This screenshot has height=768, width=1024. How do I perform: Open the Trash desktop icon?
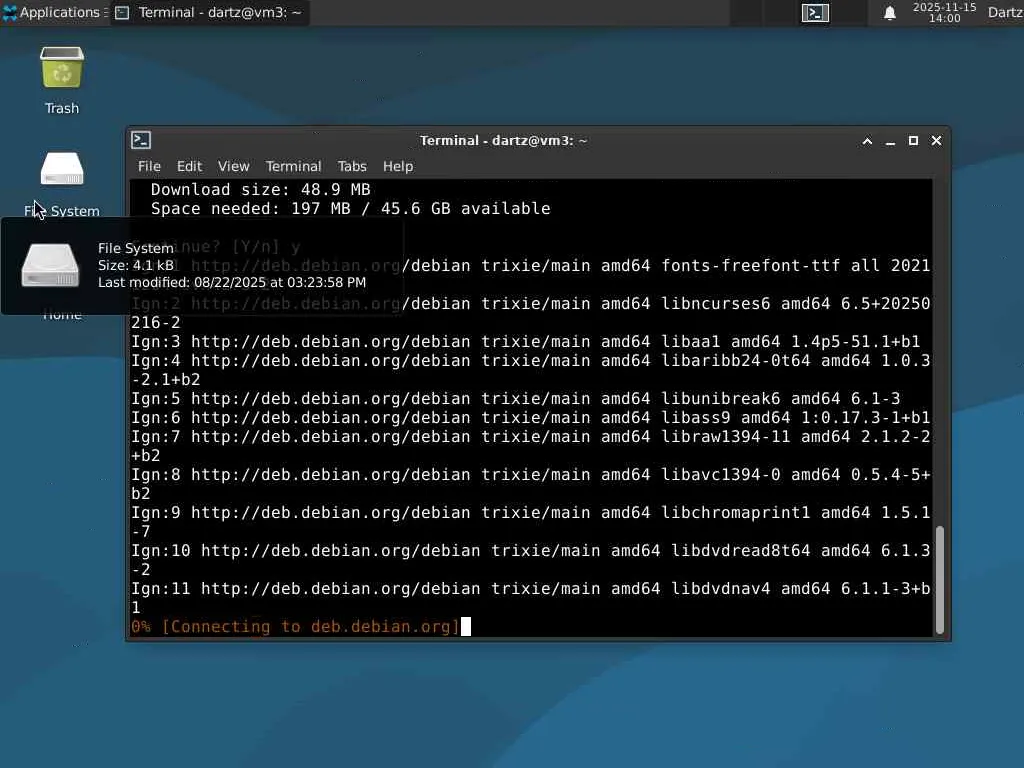click(x=61, y=67)
